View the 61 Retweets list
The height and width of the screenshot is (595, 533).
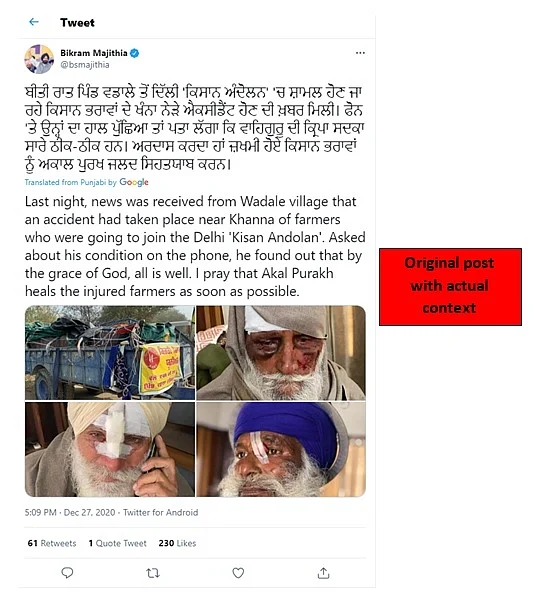(x=52, y=543)
